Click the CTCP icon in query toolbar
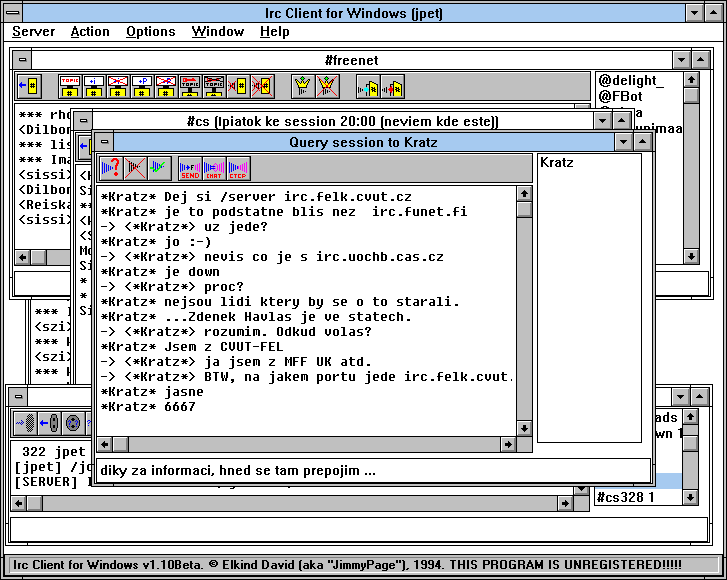This screenshot has width=727, height=580. click(238, 168)
